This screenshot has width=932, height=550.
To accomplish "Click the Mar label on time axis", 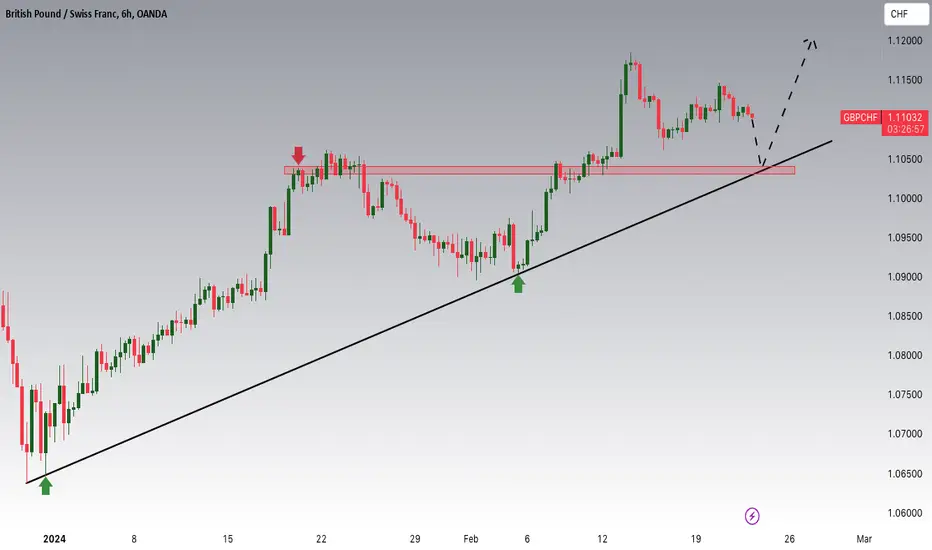I will pyautogui.click(x=864, y=539).
